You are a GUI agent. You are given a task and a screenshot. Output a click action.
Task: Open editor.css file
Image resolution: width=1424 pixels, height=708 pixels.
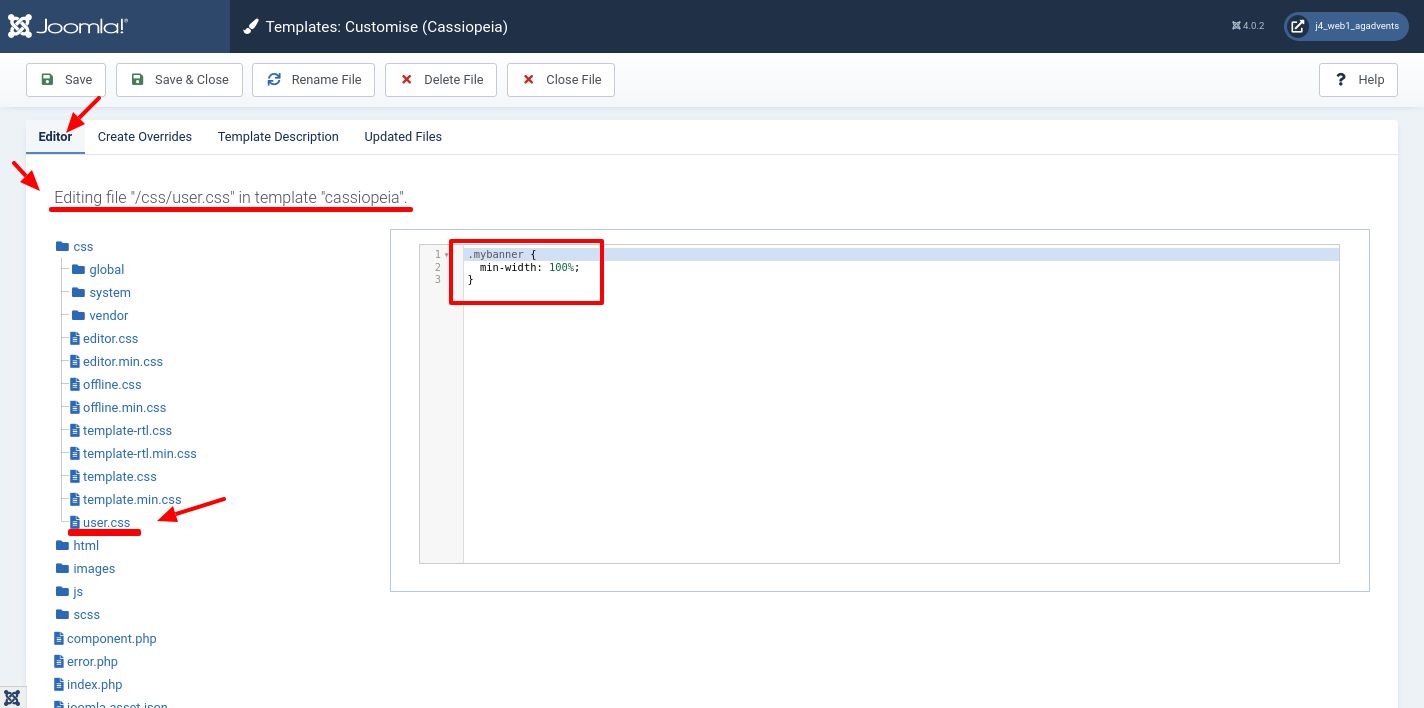tap(110, 339)
